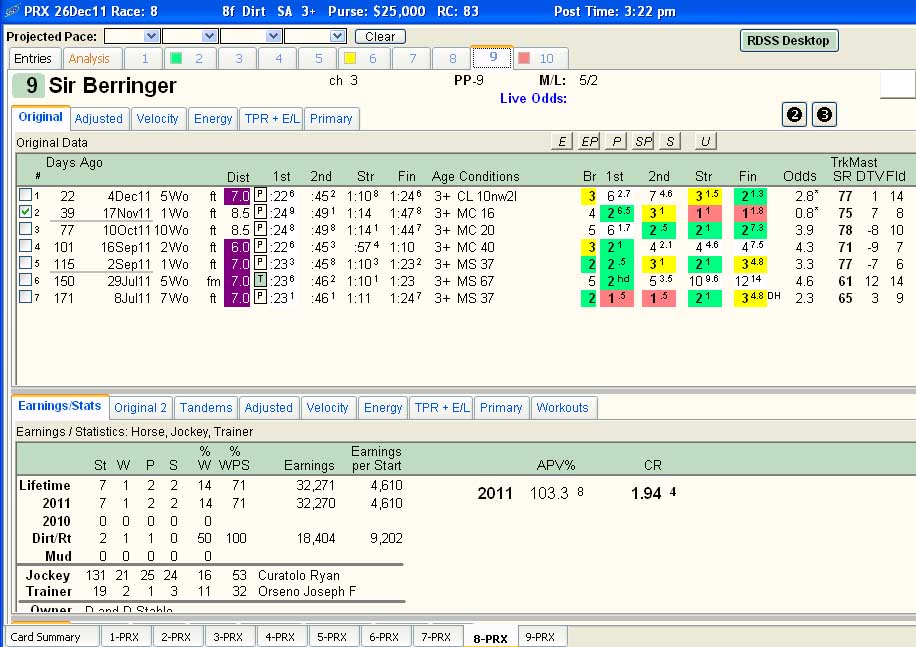This screenshot has width=916, height=647.
Task: Switch to the upper TPR + E/L tab
Action: [x=272, y=119]
